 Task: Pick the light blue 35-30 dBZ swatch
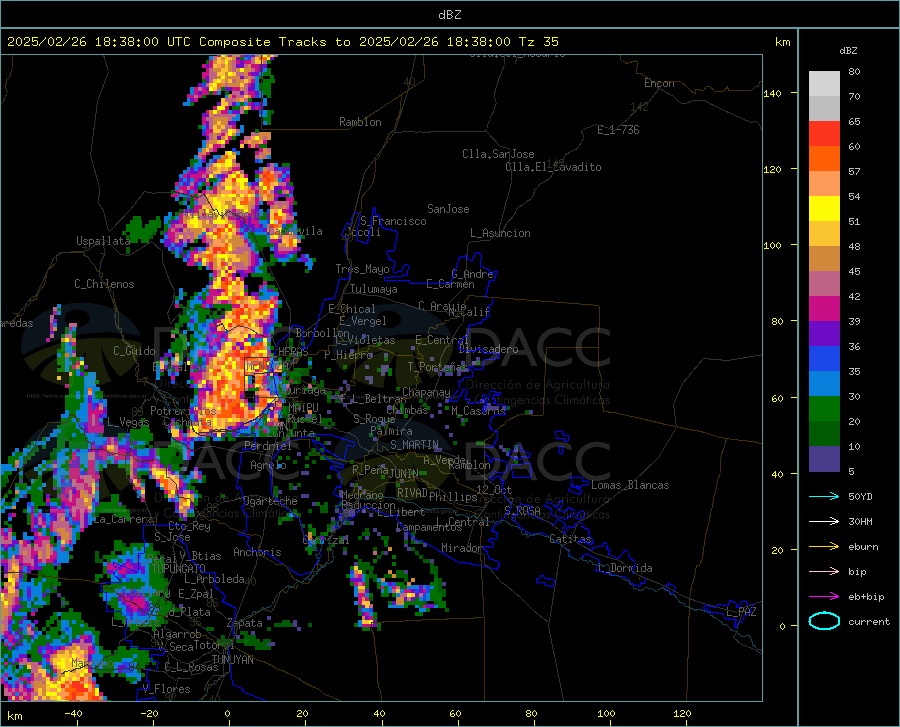click(x=824, y=384)
